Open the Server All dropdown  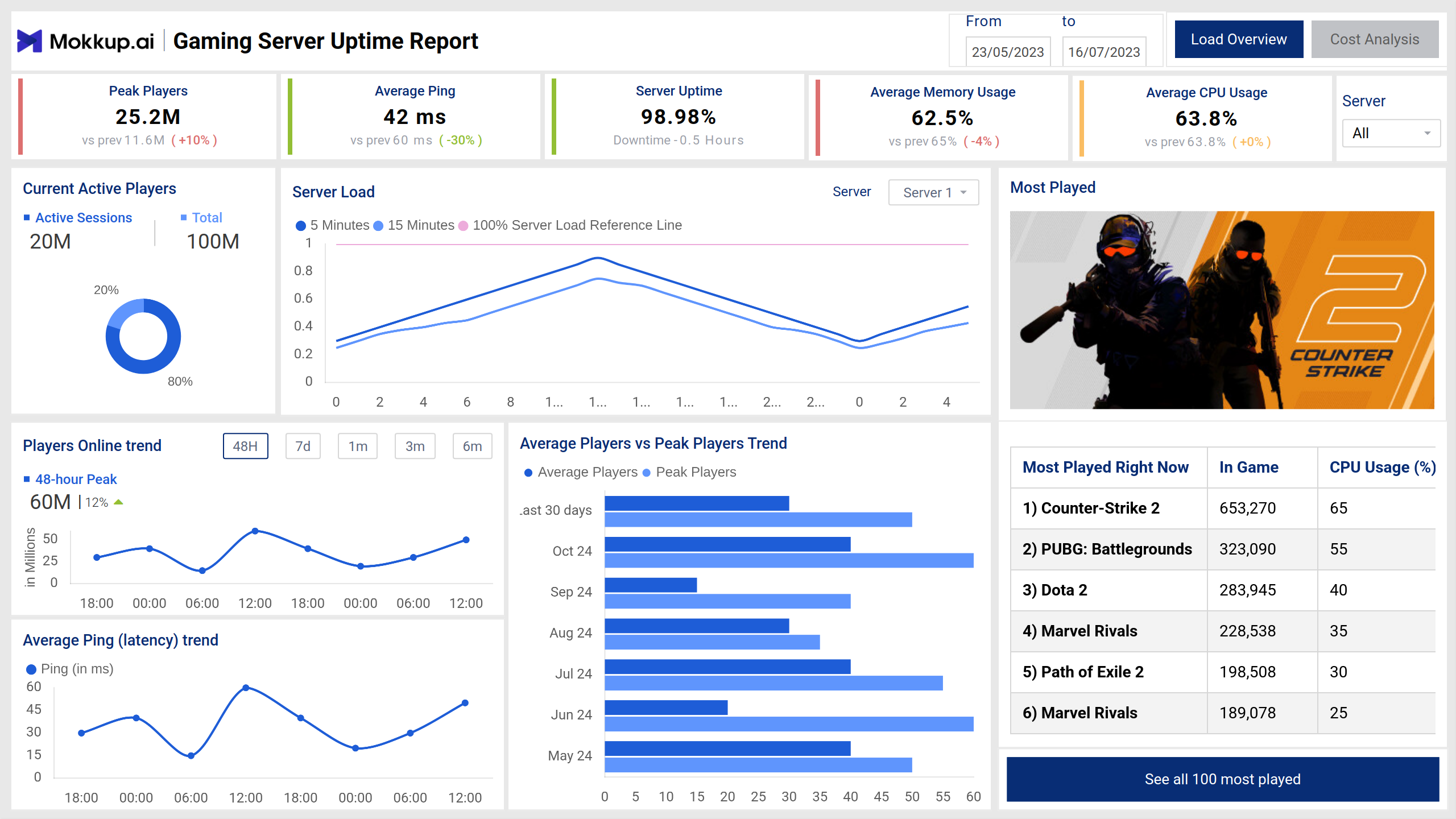coord(1391,133)
